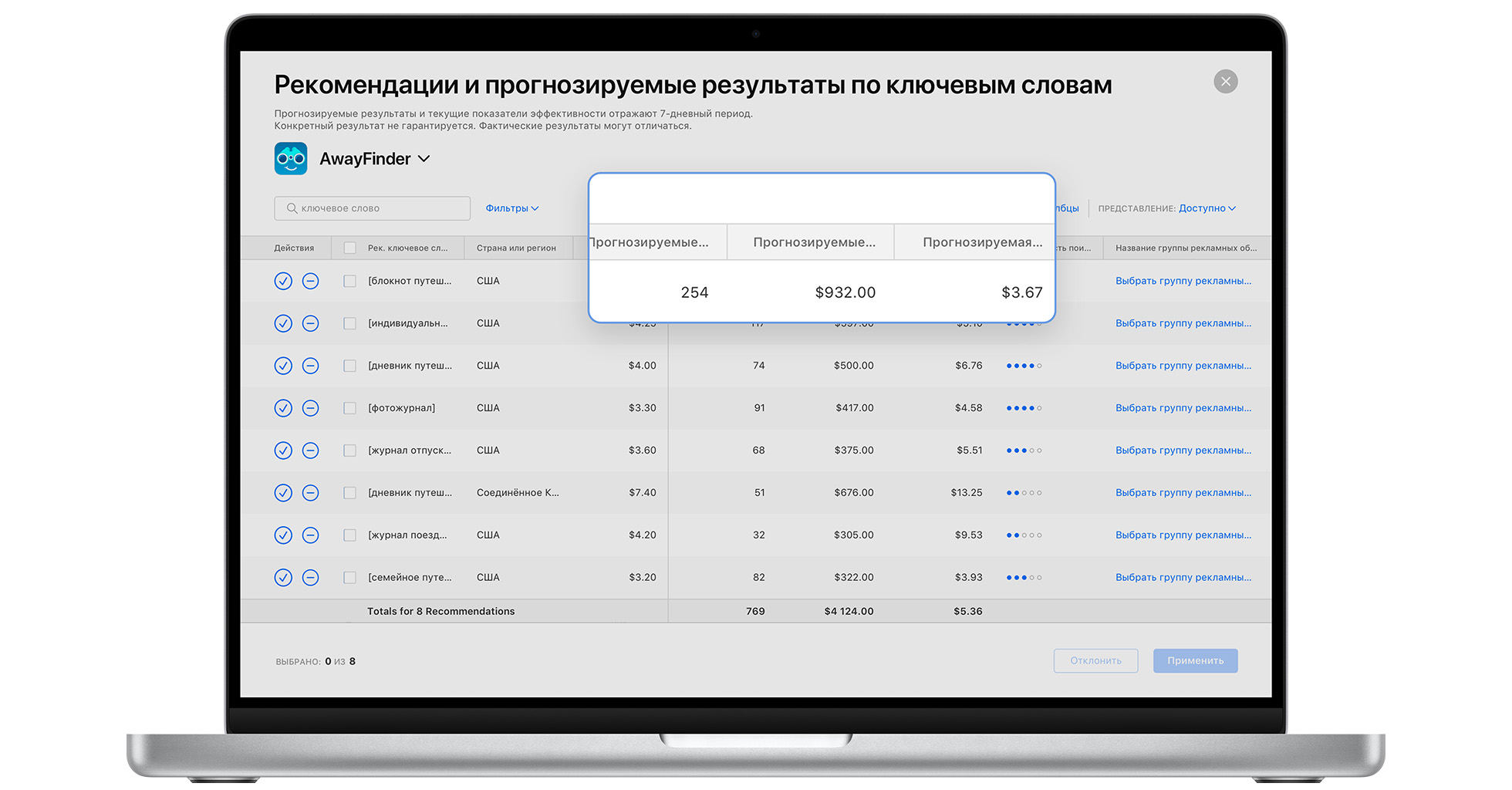Viewport: 1512px width, 790px height.
Task: Click popularity dots in [журнал отпуск... row
Action: [1024, 451]
